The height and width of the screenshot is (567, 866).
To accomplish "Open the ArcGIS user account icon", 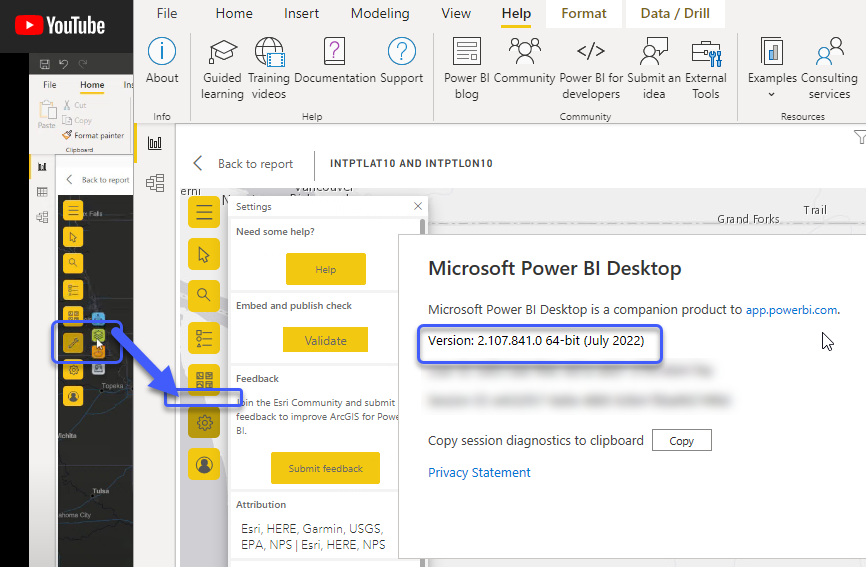I will tap(204, 464).
